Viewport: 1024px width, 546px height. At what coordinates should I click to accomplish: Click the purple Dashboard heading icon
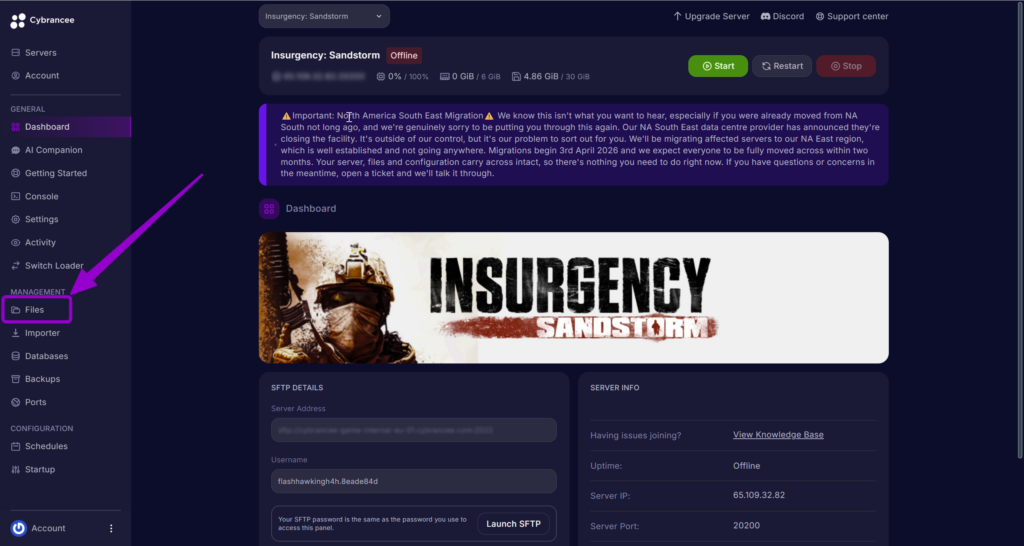point(269,209)
